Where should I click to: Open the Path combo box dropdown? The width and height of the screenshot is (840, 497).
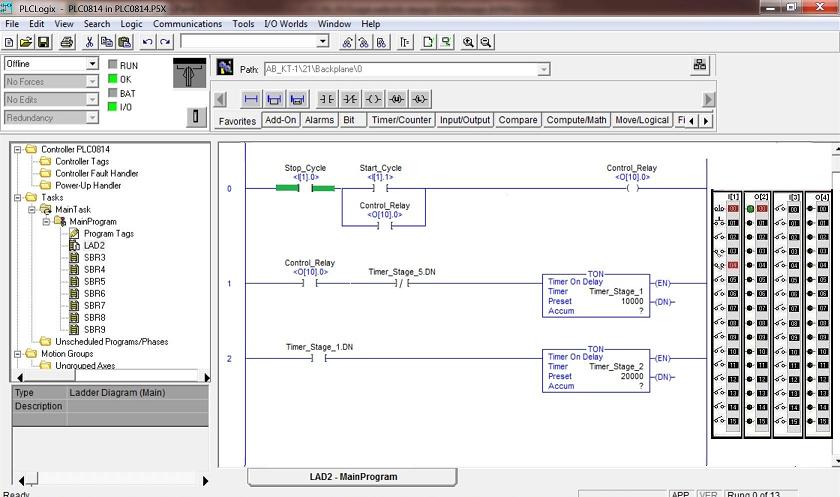point(543,69)
